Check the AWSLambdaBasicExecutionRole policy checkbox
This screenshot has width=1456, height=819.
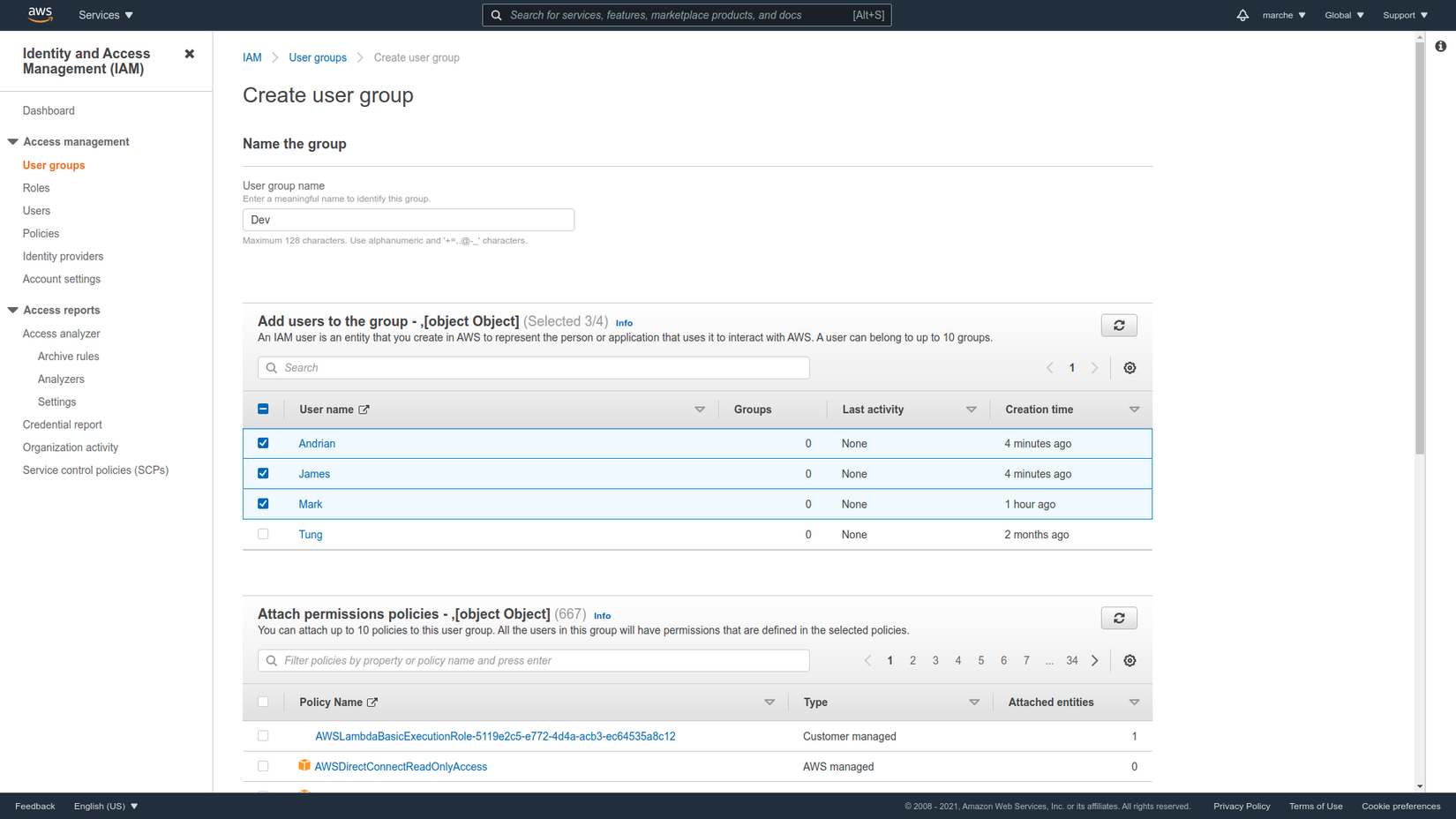(263, 735)
